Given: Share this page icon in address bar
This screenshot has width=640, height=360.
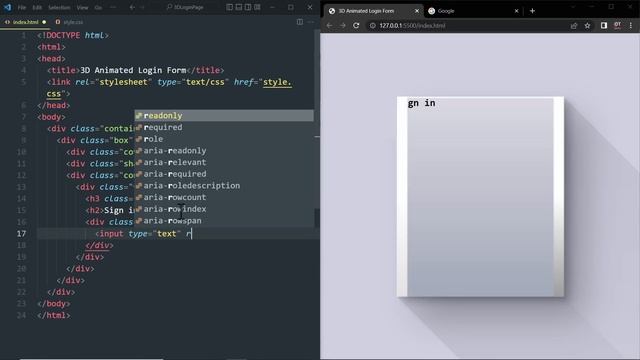Looking at the screenshot, I should point(574,25).
